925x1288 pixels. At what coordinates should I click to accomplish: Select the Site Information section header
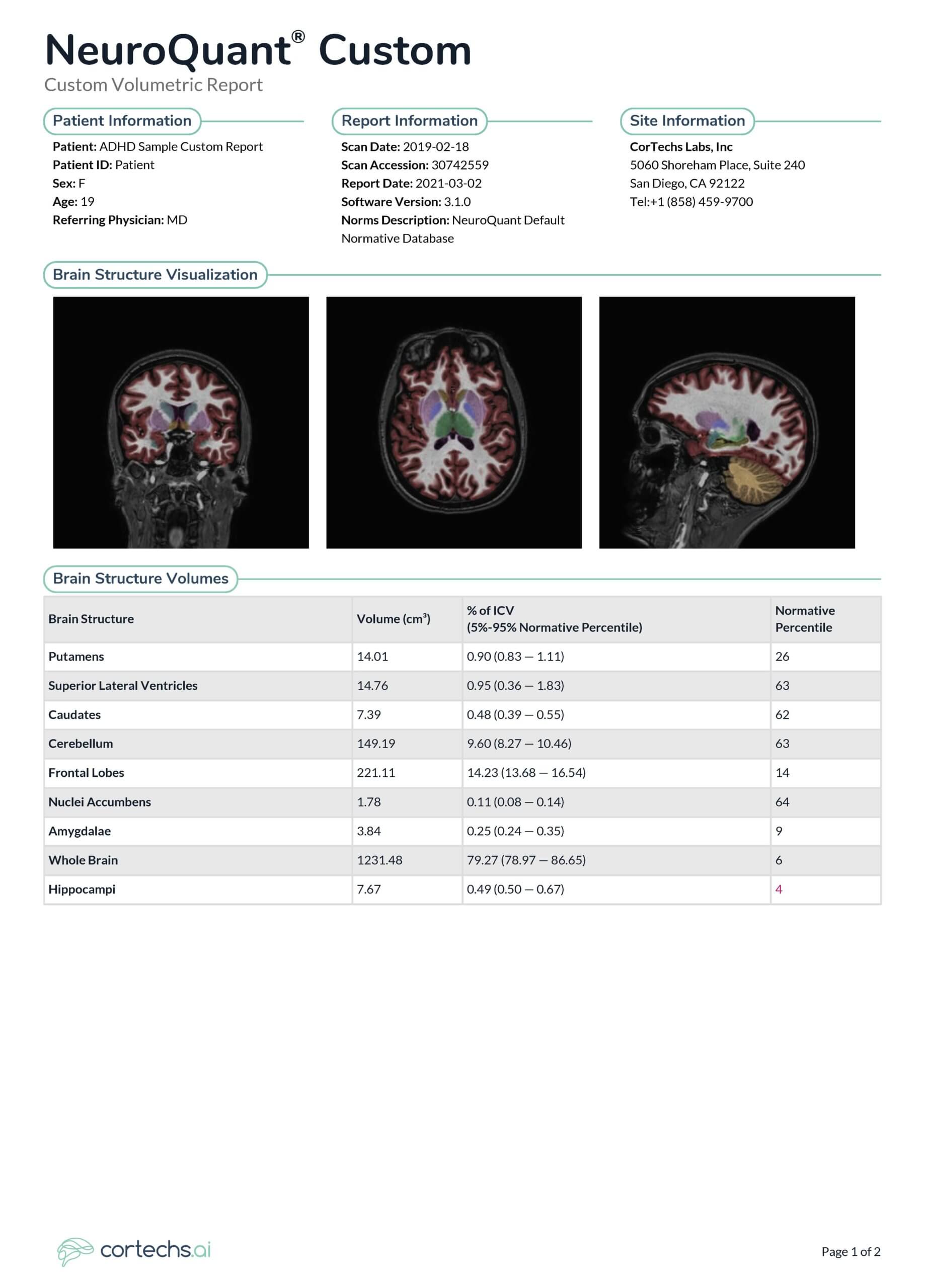point(687,121)
